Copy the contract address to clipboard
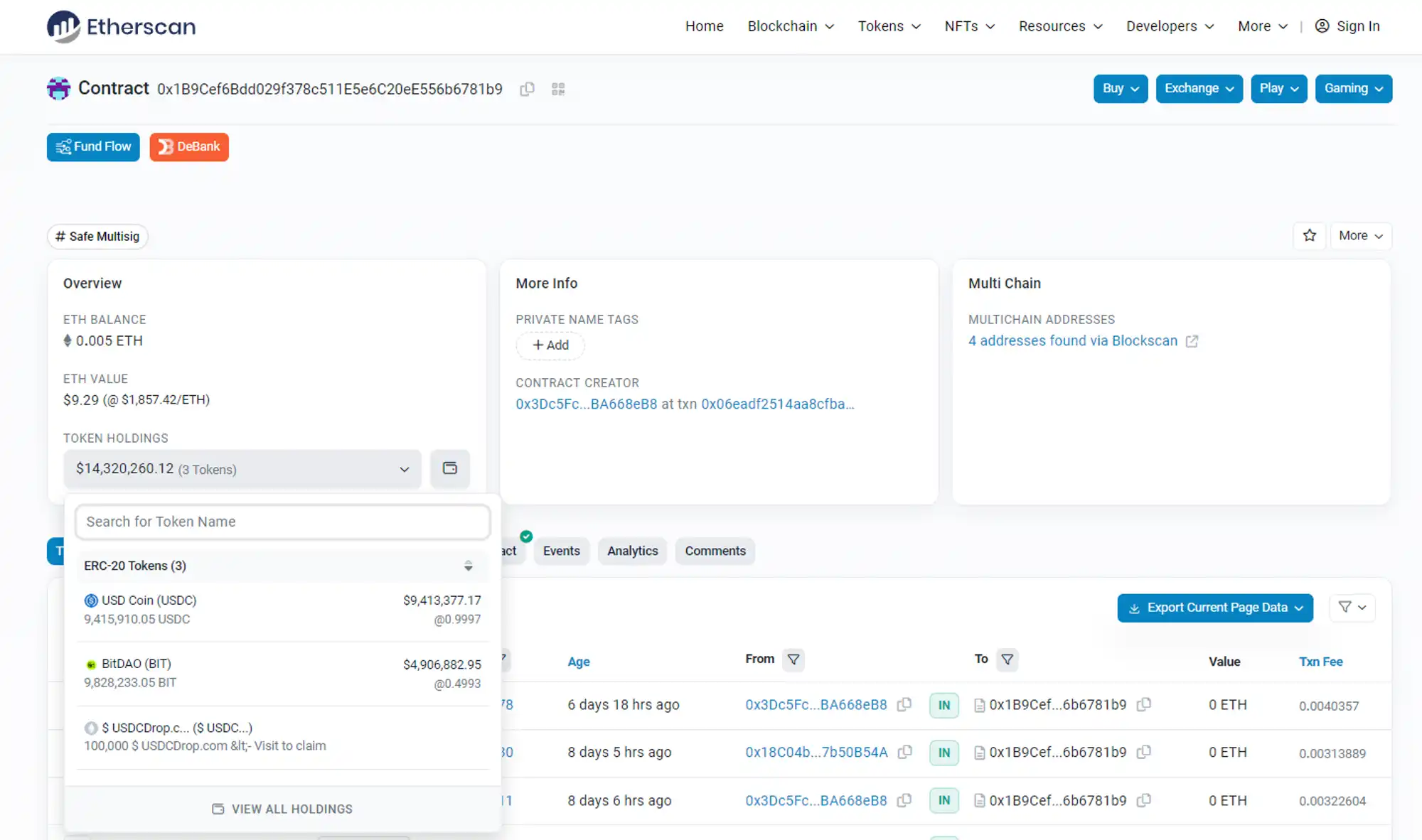The height and width of the screenshot is (840, 1422). (527, 89)
